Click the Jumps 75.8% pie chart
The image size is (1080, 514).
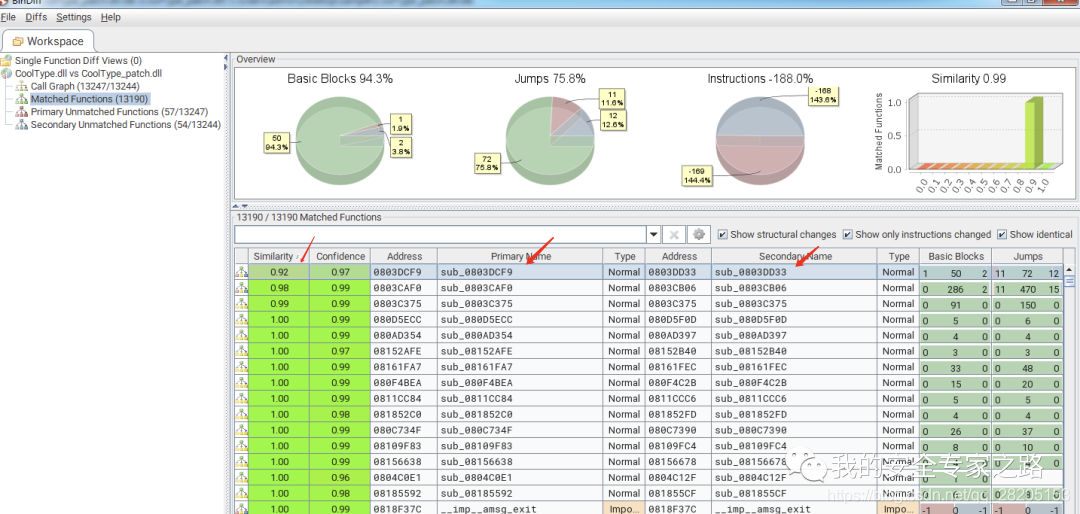coord(550,142)
